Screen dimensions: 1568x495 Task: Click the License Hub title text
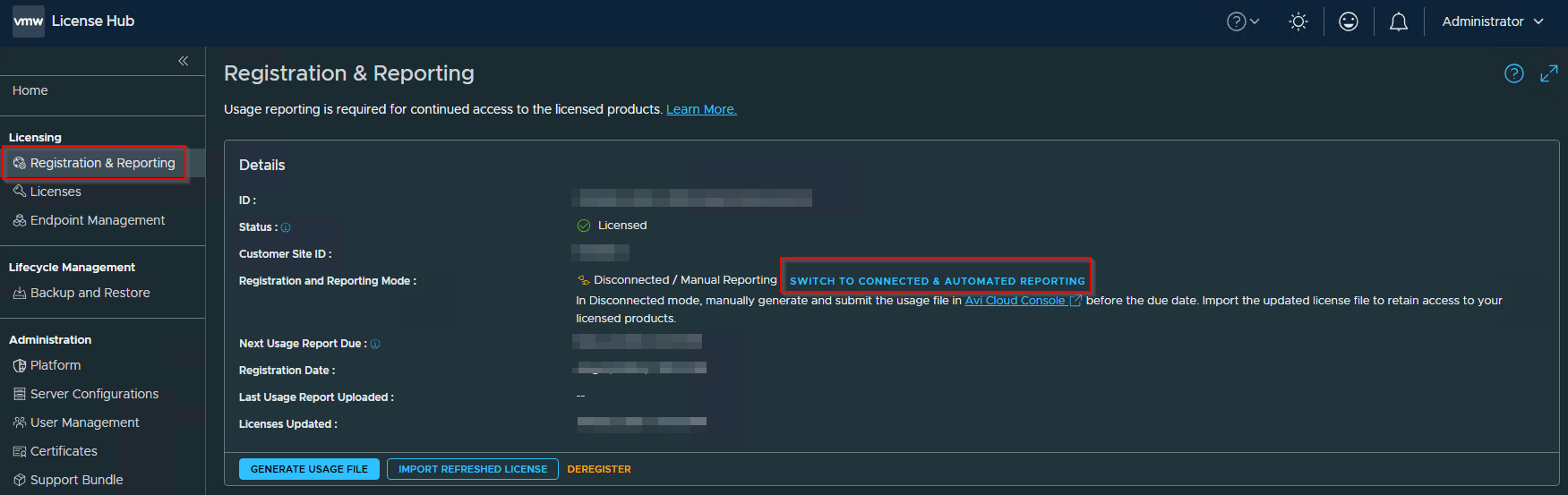[x=93, y=21]
